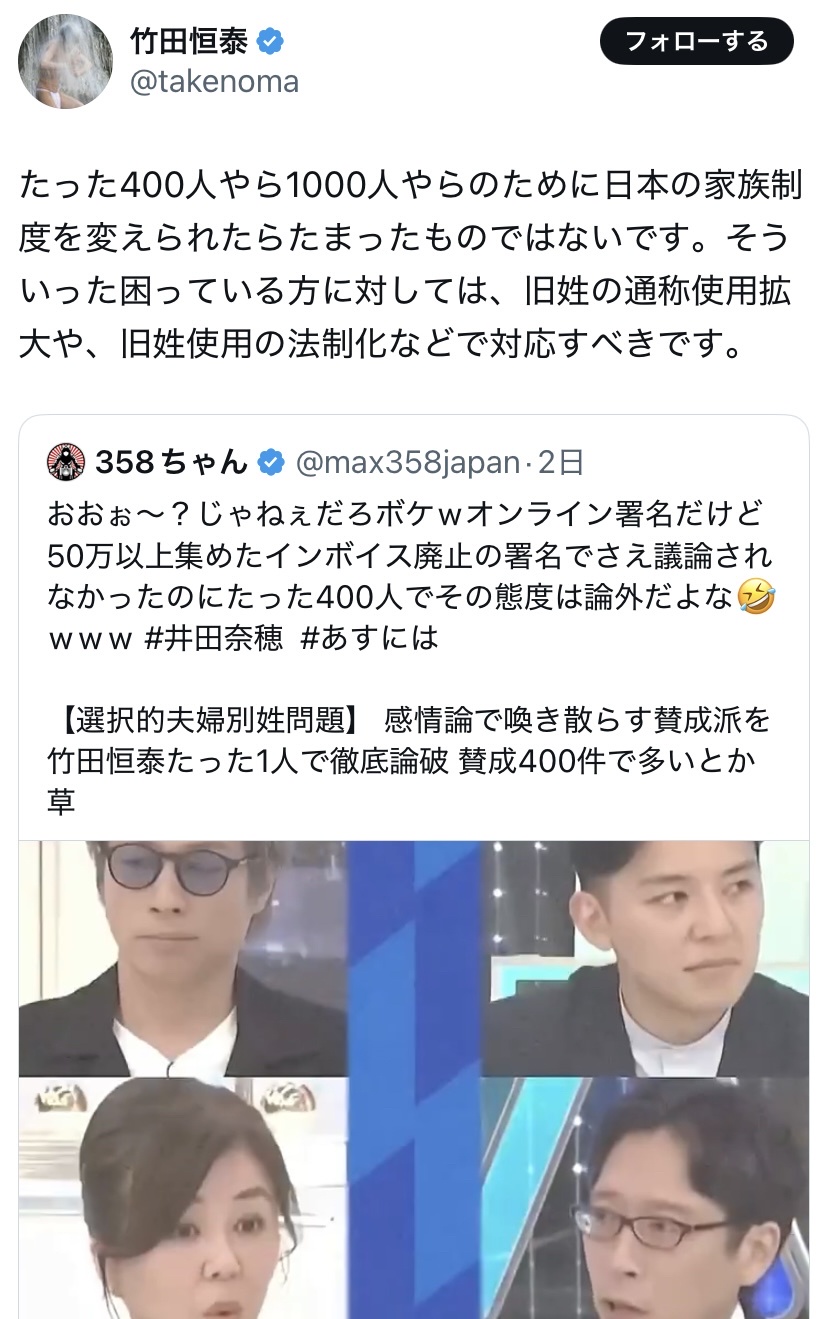The image size is (828, 1319).
Task: Open the @max358japan handle
Action: [x=407, y=462]
